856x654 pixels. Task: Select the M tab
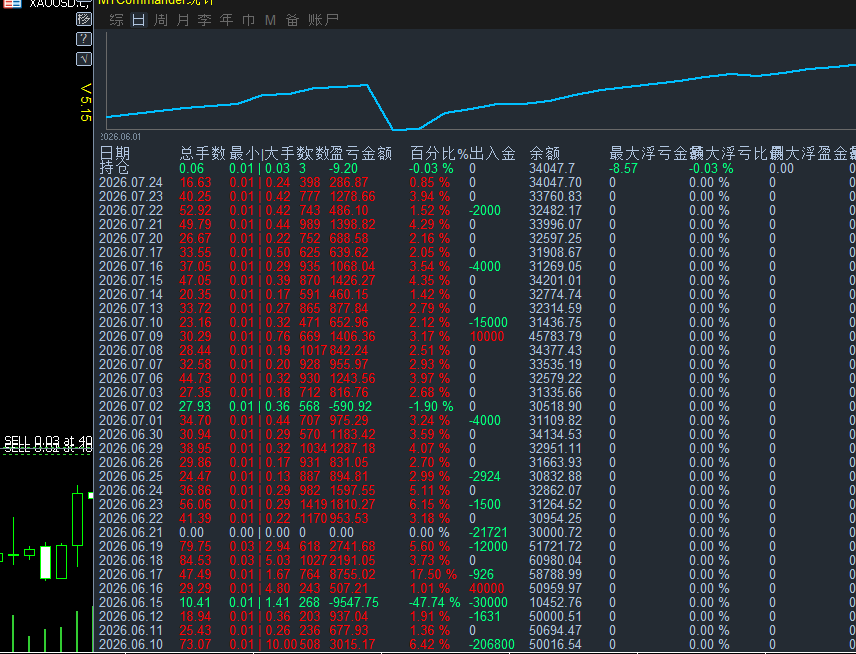click(x=270, y=20)
